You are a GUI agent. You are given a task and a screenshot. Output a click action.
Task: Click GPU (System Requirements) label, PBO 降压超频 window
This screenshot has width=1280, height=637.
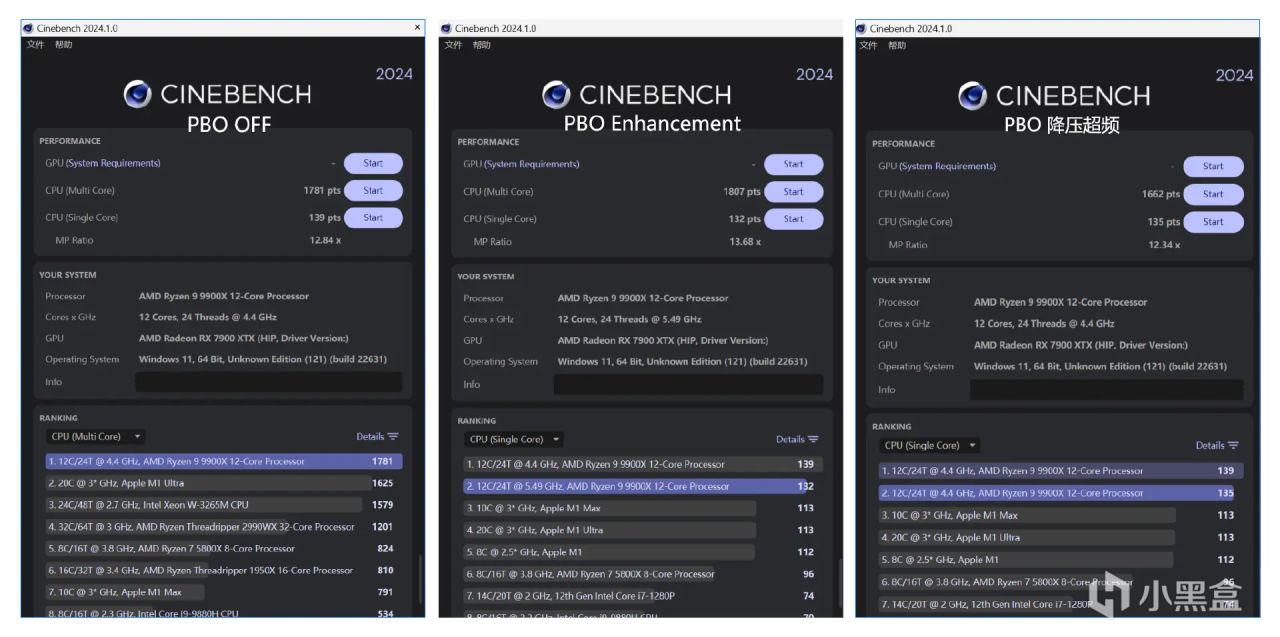(937, 166)
